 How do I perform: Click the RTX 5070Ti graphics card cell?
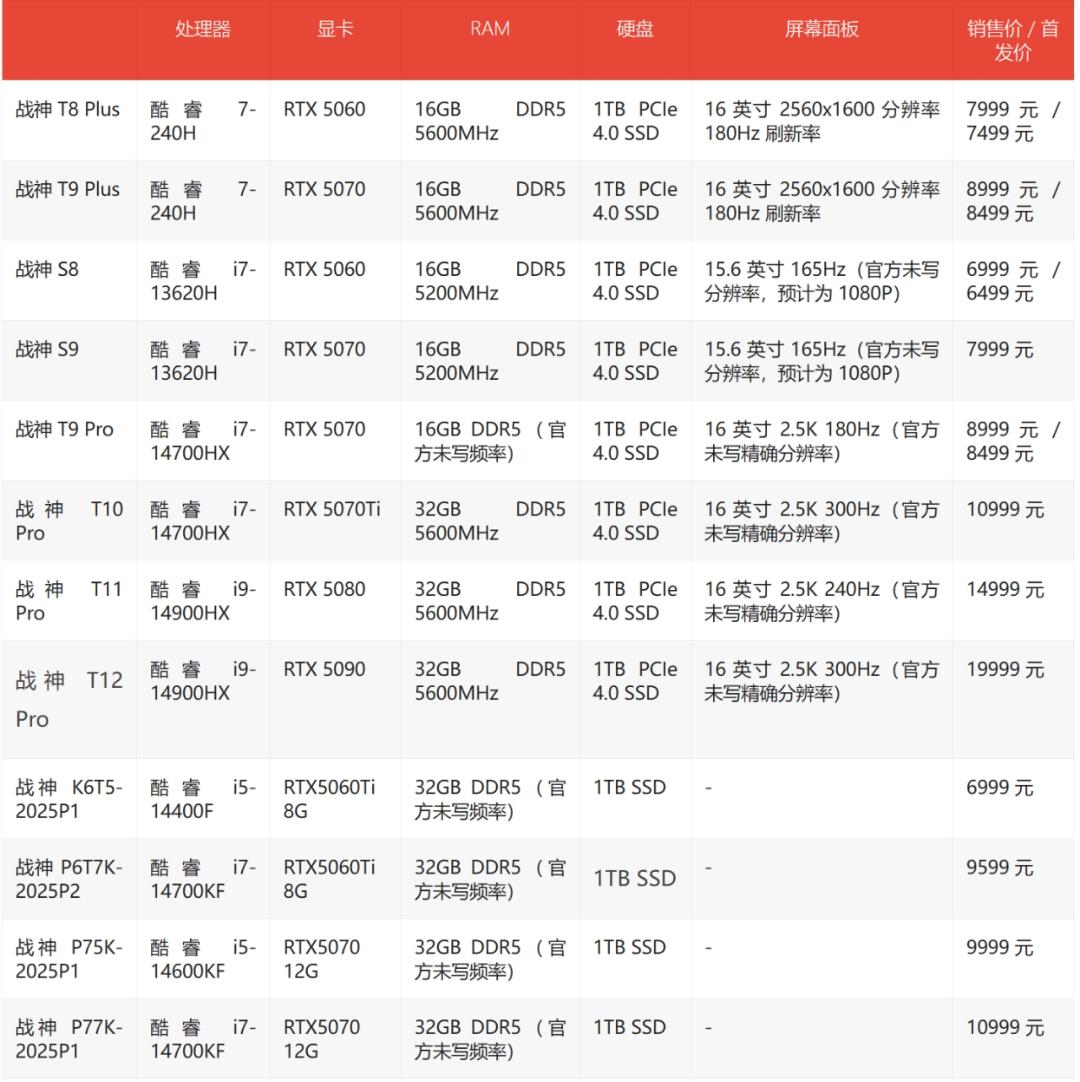click(332, 509)
